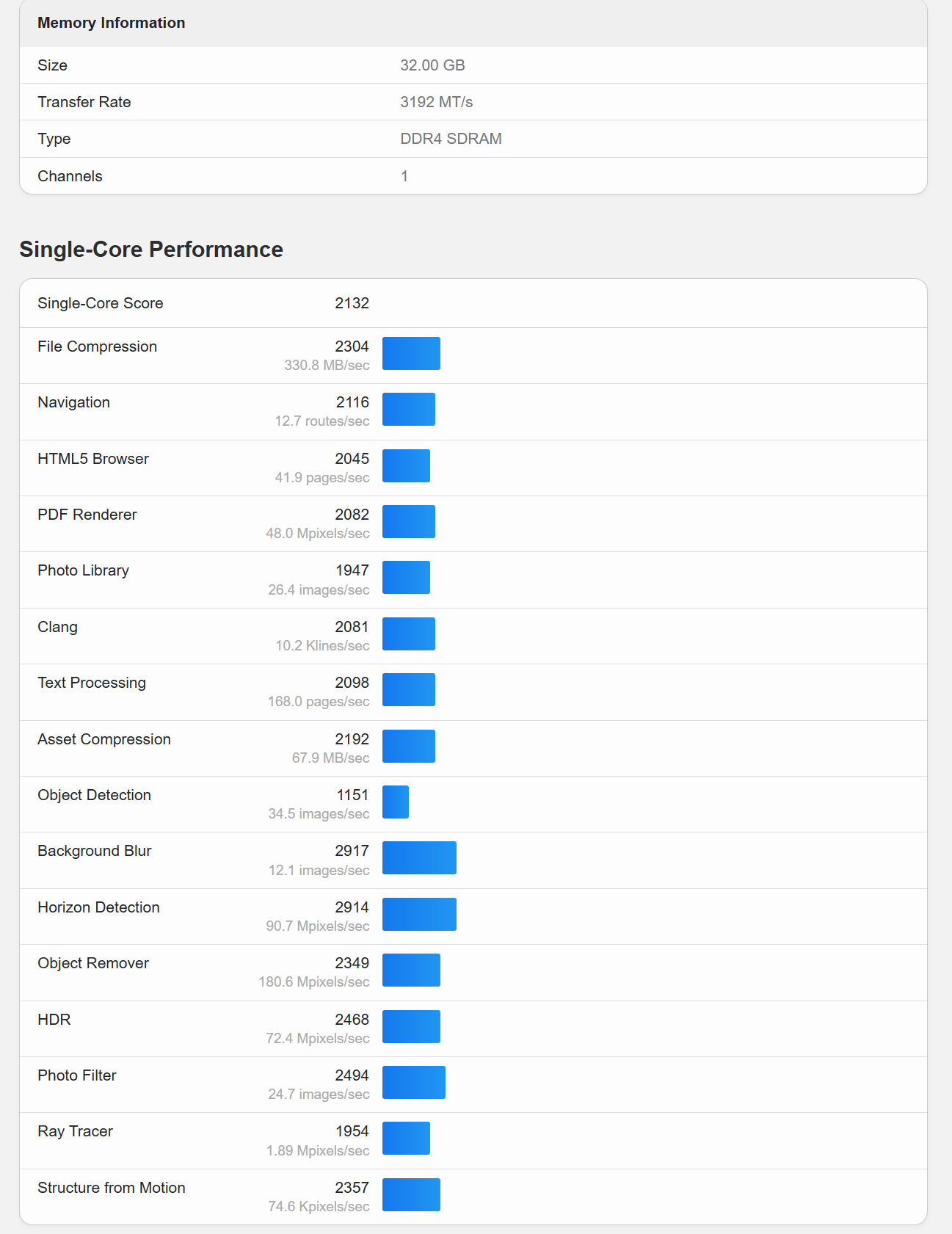Select the memory Size value 32.00 GB
Screen dimensions: 952x1234
(x=432, y=65)
